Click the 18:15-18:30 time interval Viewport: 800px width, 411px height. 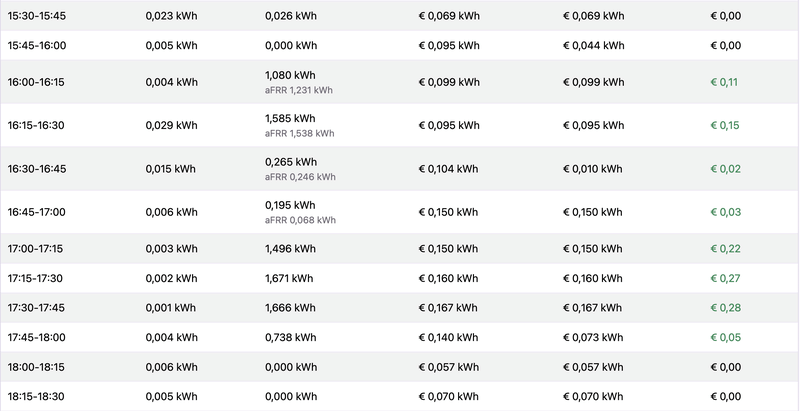click(x=36, y=397)
